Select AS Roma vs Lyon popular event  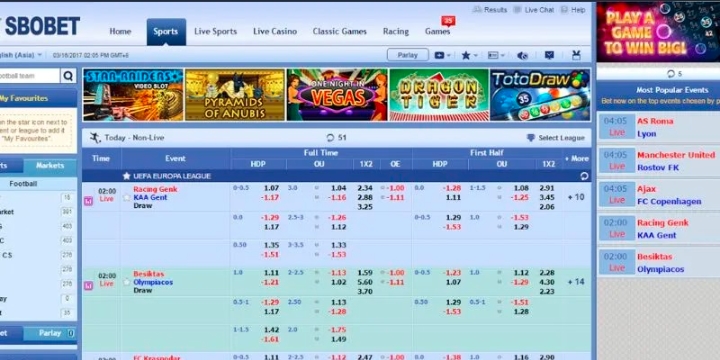click(658, 127)
